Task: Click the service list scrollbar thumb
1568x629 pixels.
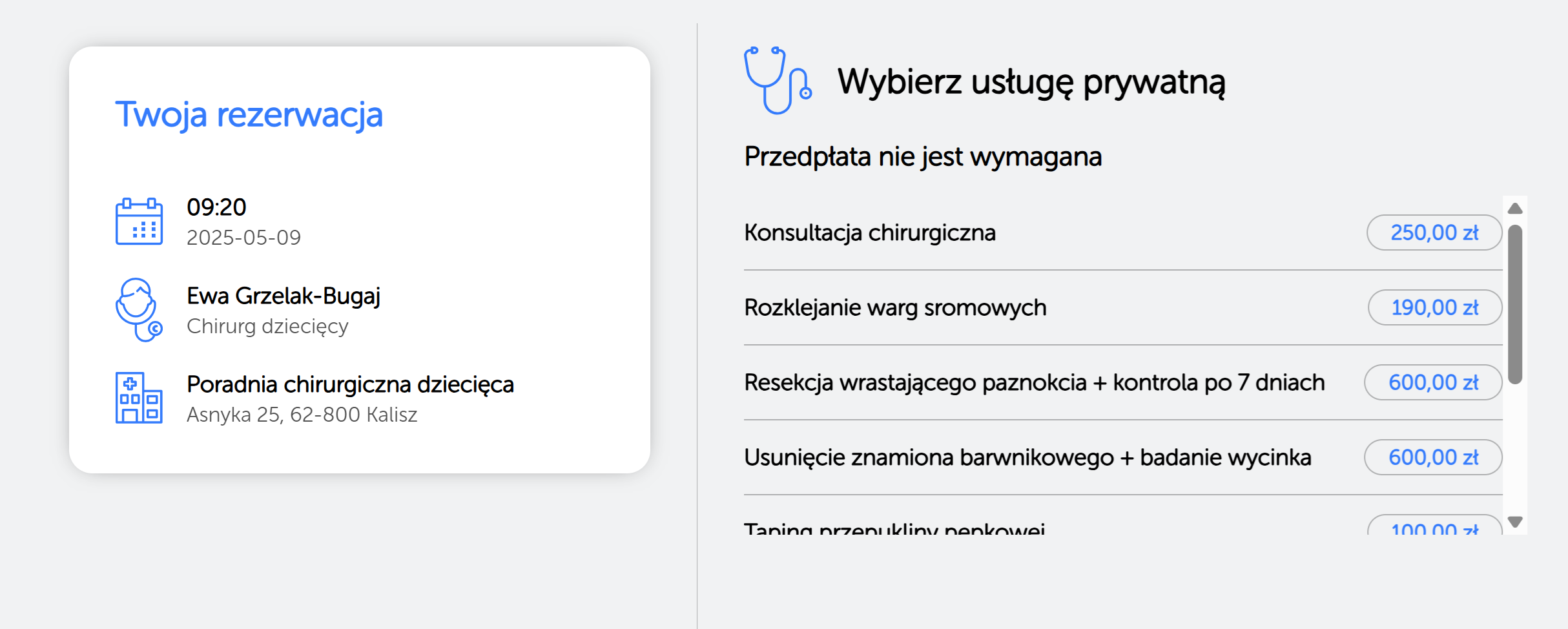Action: point(1515,304)
